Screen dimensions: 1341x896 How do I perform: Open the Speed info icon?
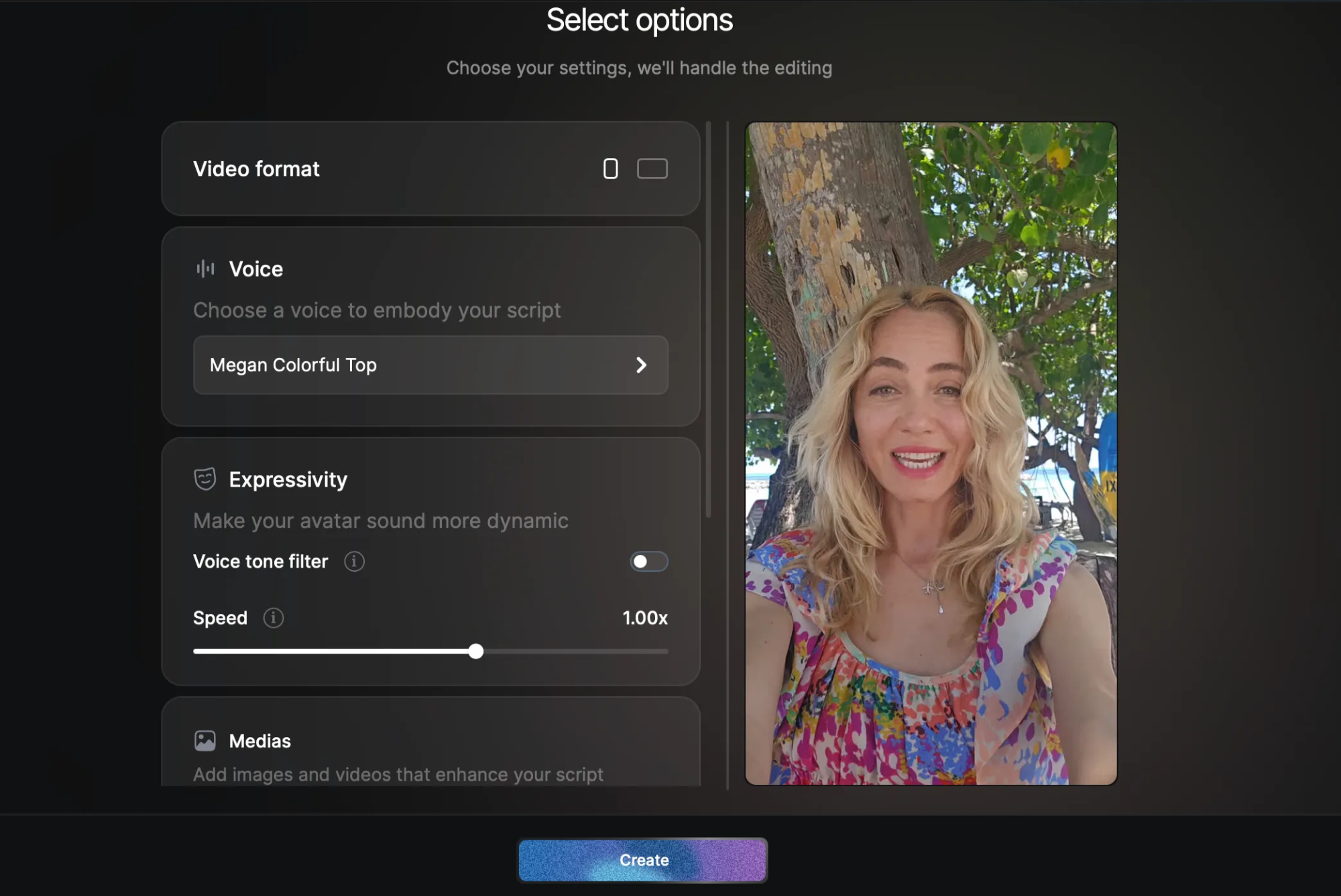(273, 618)
